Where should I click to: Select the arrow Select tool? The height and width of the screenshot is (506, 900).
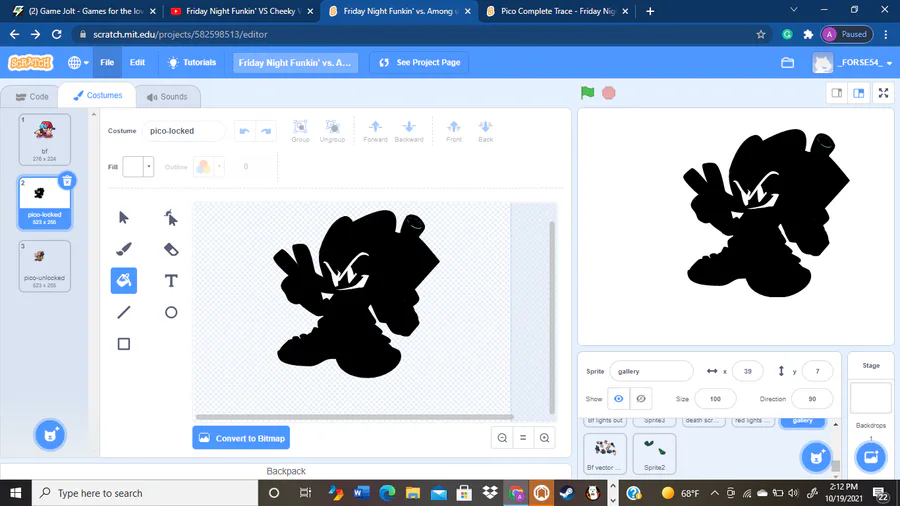(123, 218)
